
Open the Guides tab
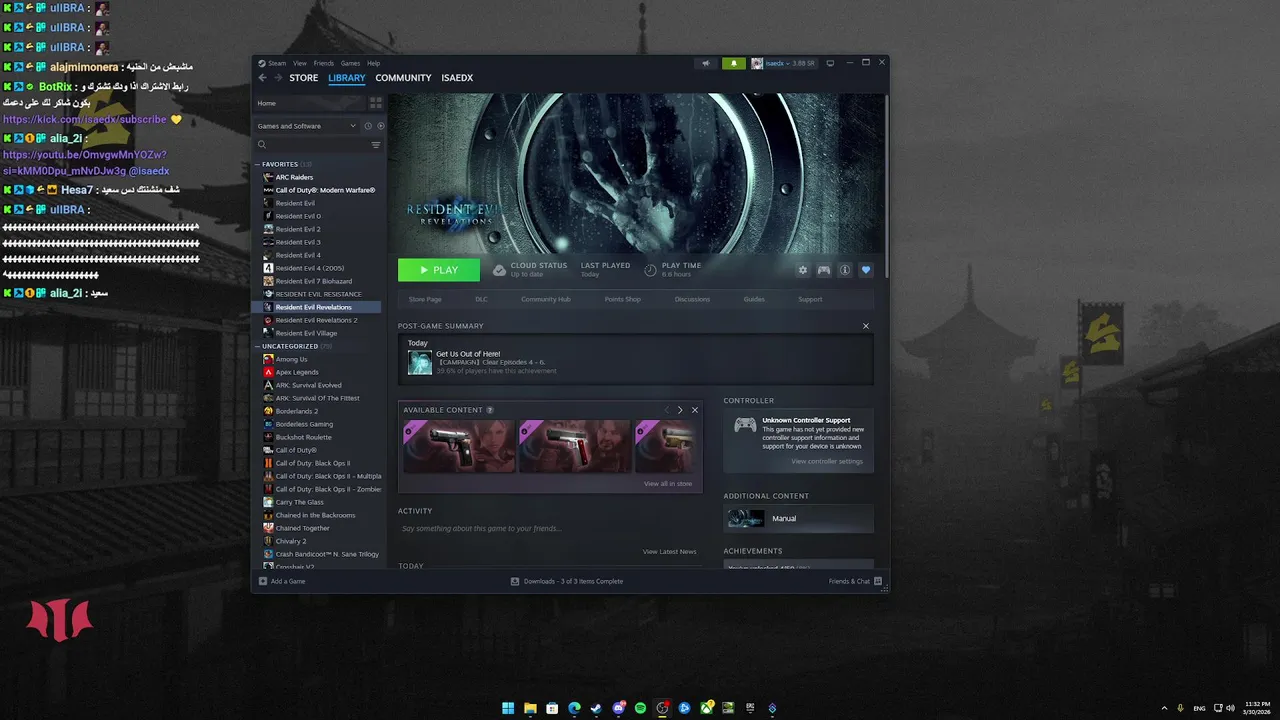(x=754, y=299)
